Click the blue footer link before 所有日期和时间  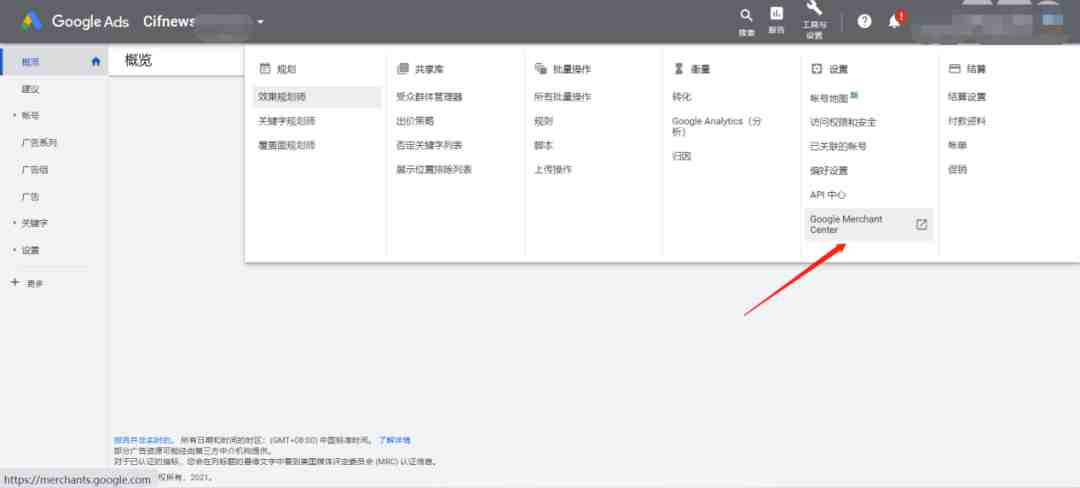click(x=142, y=440)
